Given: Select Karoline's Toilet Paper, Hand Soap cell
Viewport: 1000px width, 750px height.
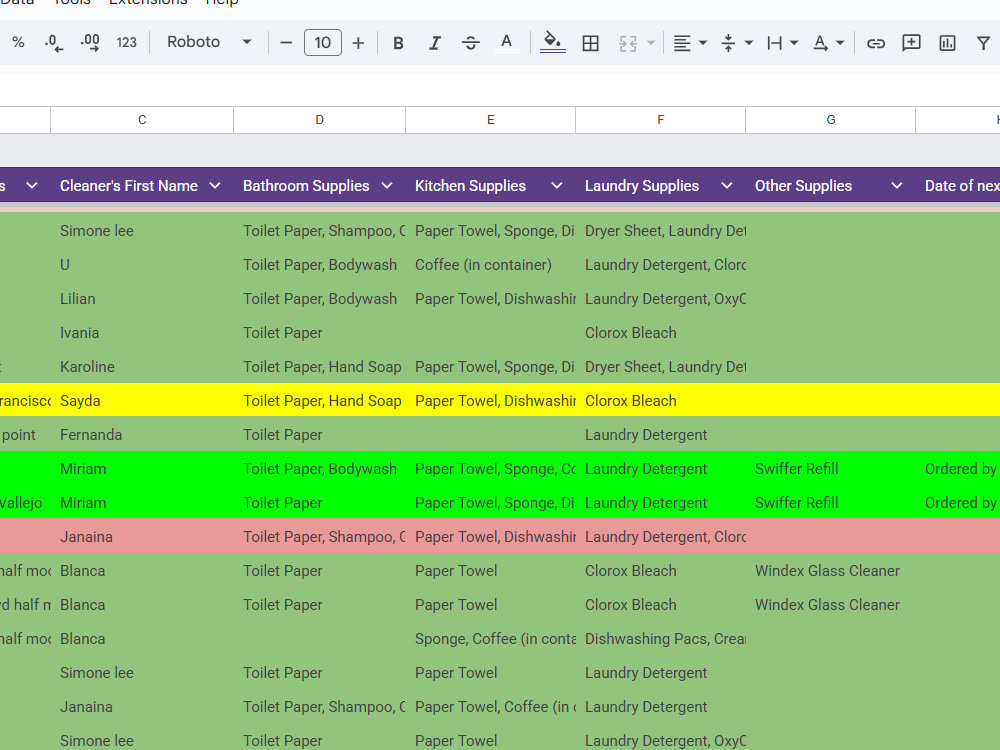Looking at the screenshot, I should click(x=320, y=367).
